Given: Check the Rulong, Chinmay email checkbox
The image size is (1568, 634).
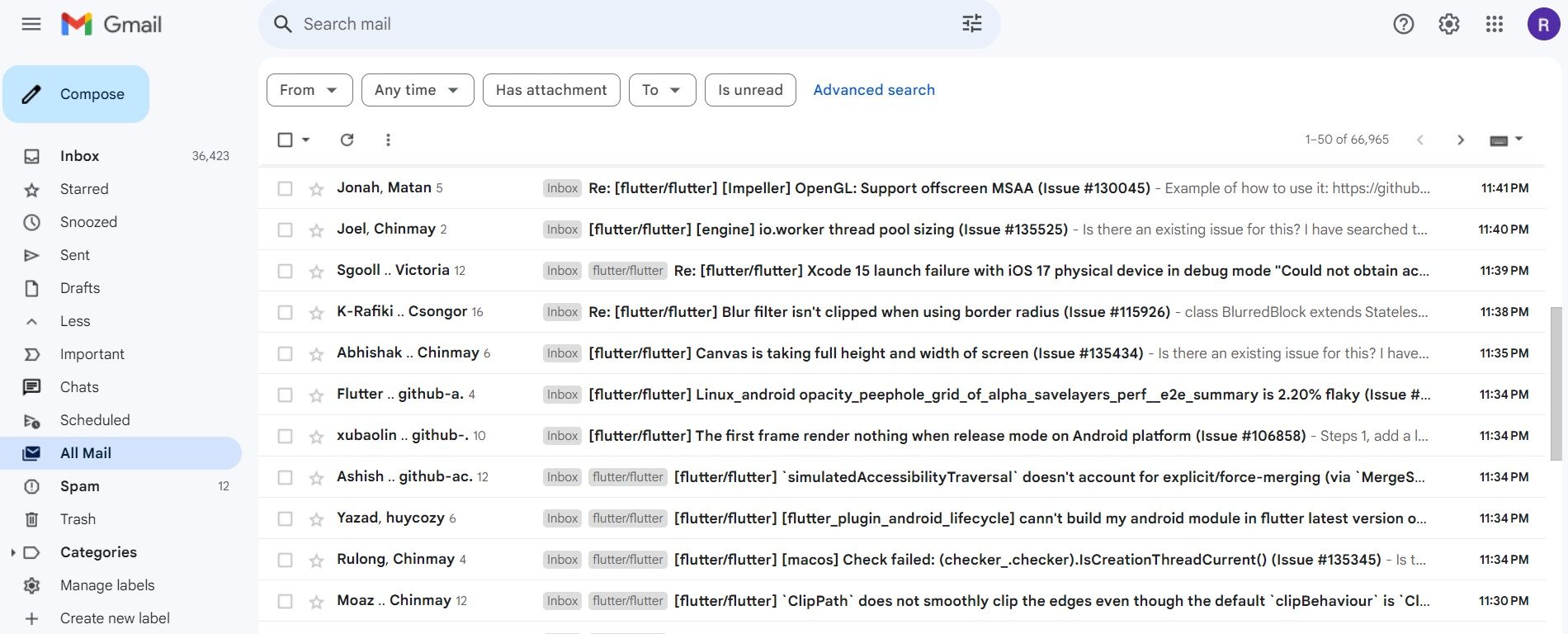Looking at the screenshot, I should (x=286, y=560).
